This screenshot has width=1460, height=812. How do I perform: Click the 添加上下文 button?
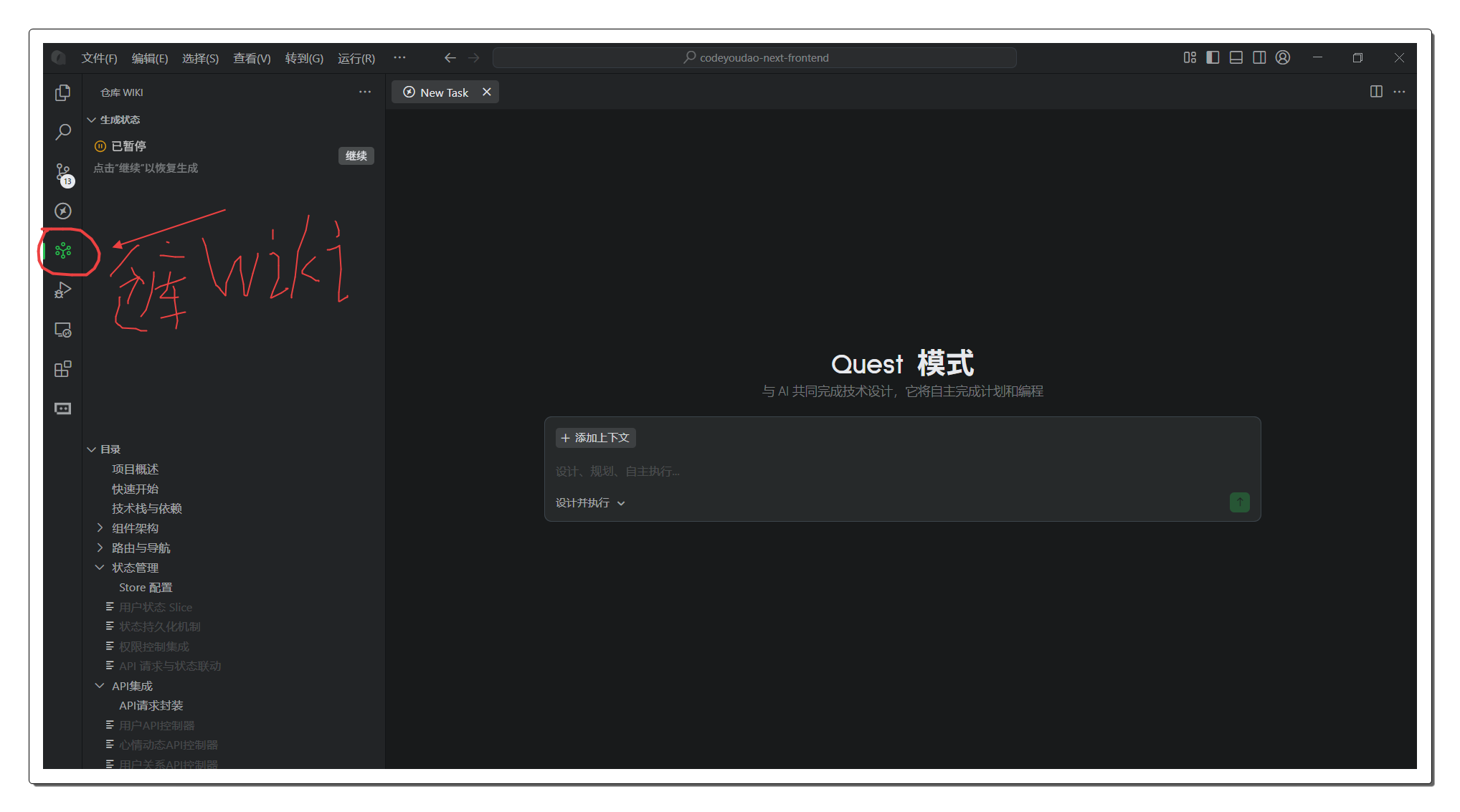tap(595, 438)
